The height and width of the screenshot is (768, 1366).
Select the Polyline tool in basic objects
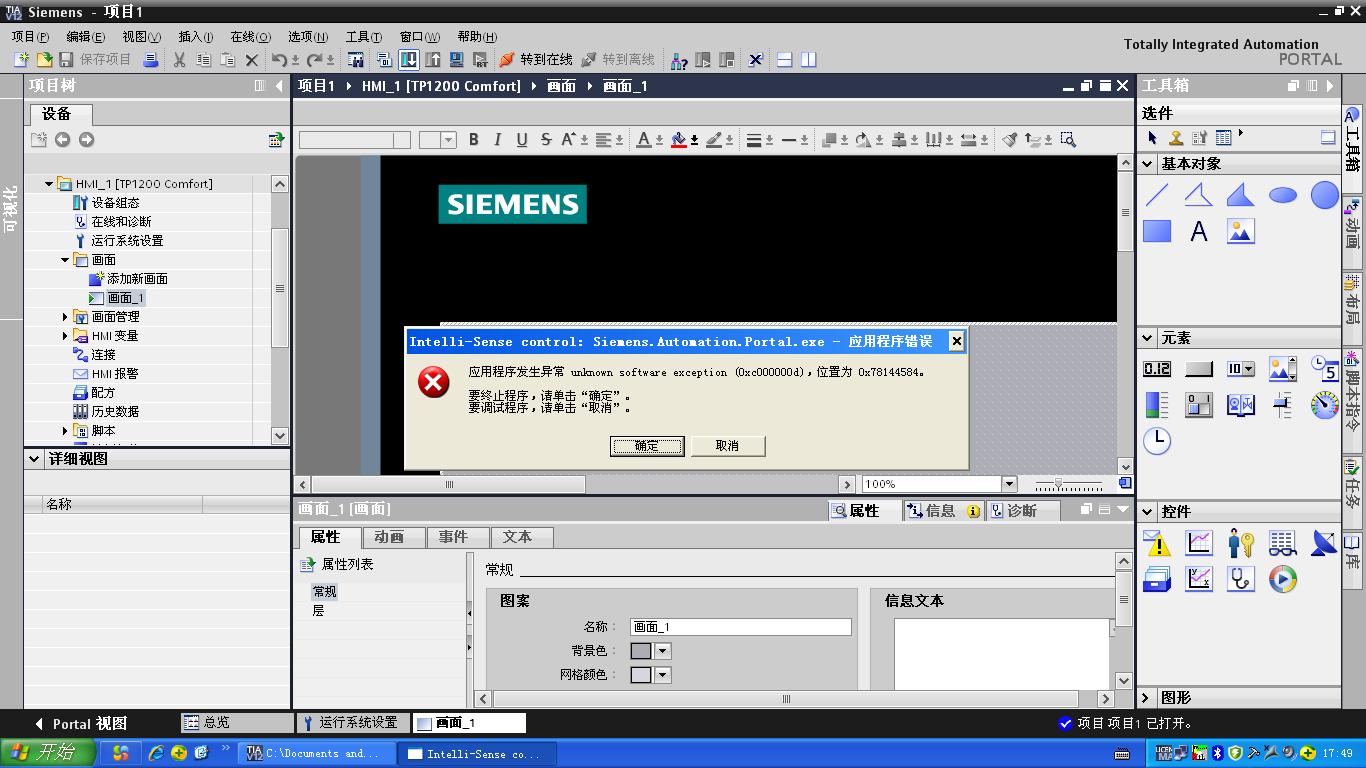(x=1199, y=195)
